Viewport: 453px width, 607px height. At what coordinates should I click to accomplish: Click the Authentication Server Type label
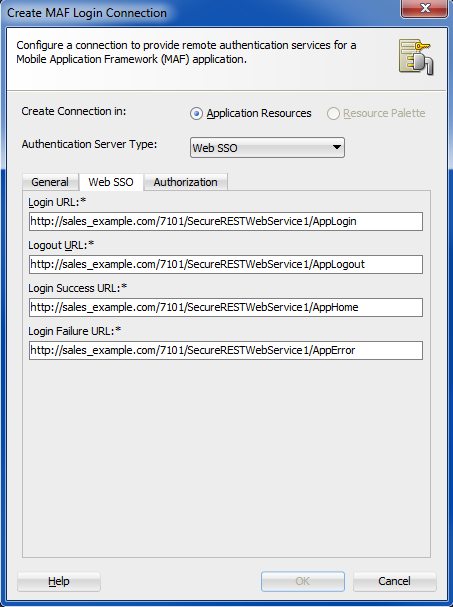pos(89,144)
